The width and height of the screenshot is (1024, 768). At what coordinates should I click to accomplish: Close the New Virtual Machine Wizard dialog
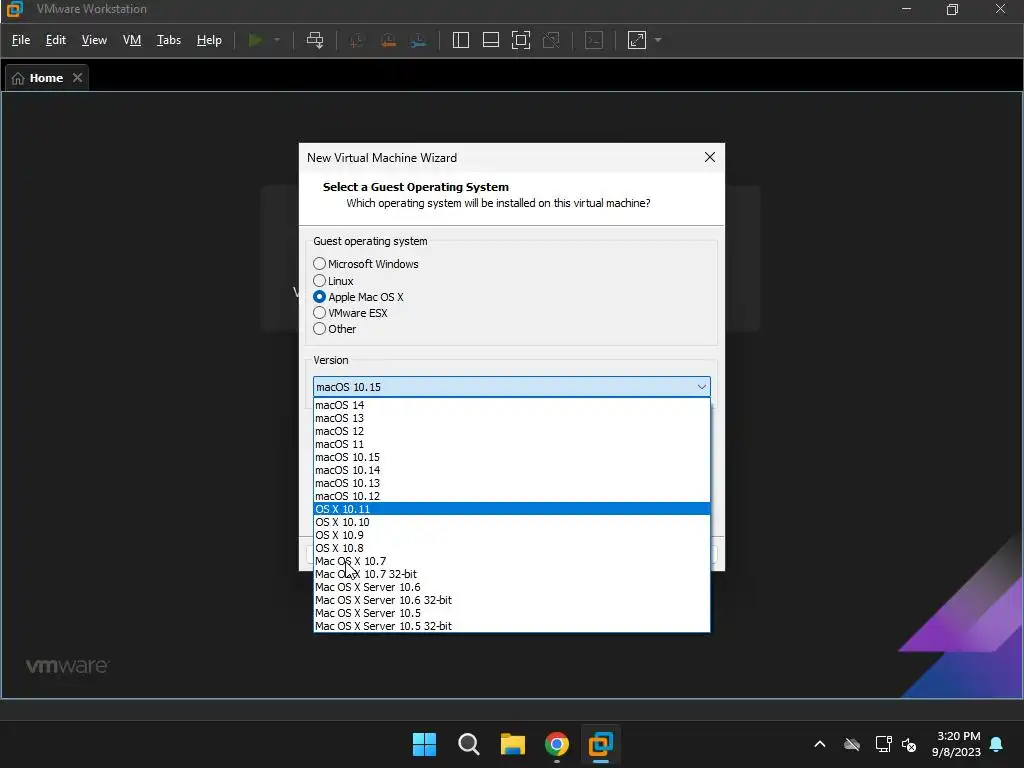click(710, 157)
